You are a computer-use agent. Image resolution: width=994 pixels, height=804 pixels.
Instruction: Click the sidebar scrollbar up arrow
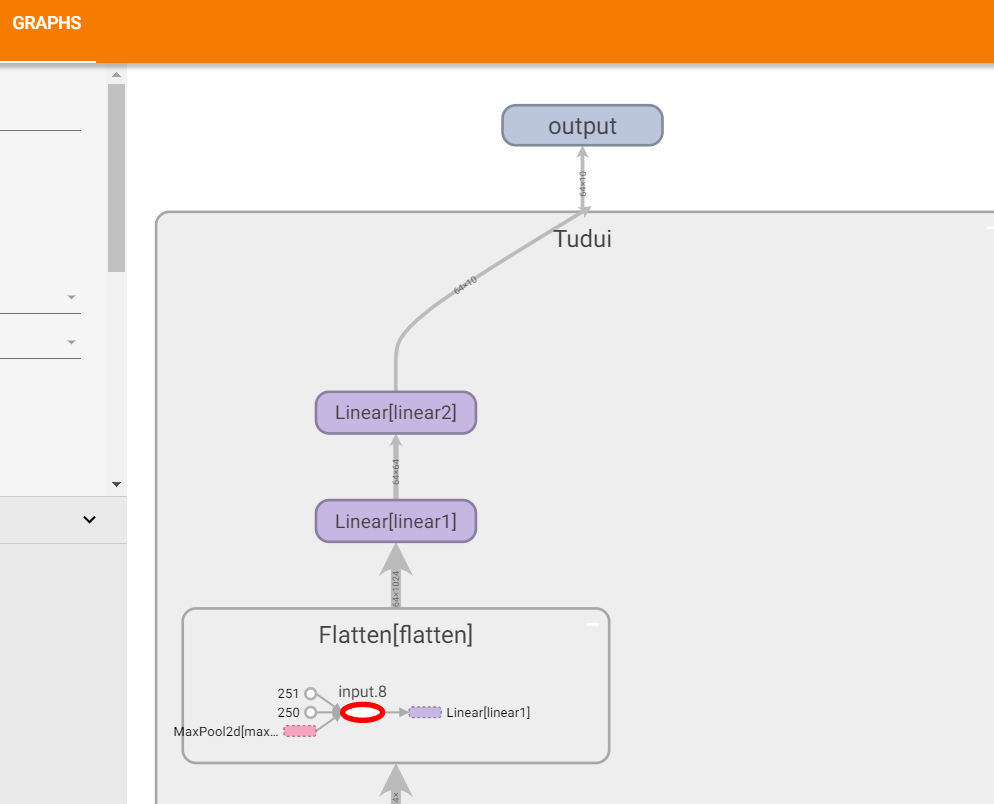pos(116,75)
